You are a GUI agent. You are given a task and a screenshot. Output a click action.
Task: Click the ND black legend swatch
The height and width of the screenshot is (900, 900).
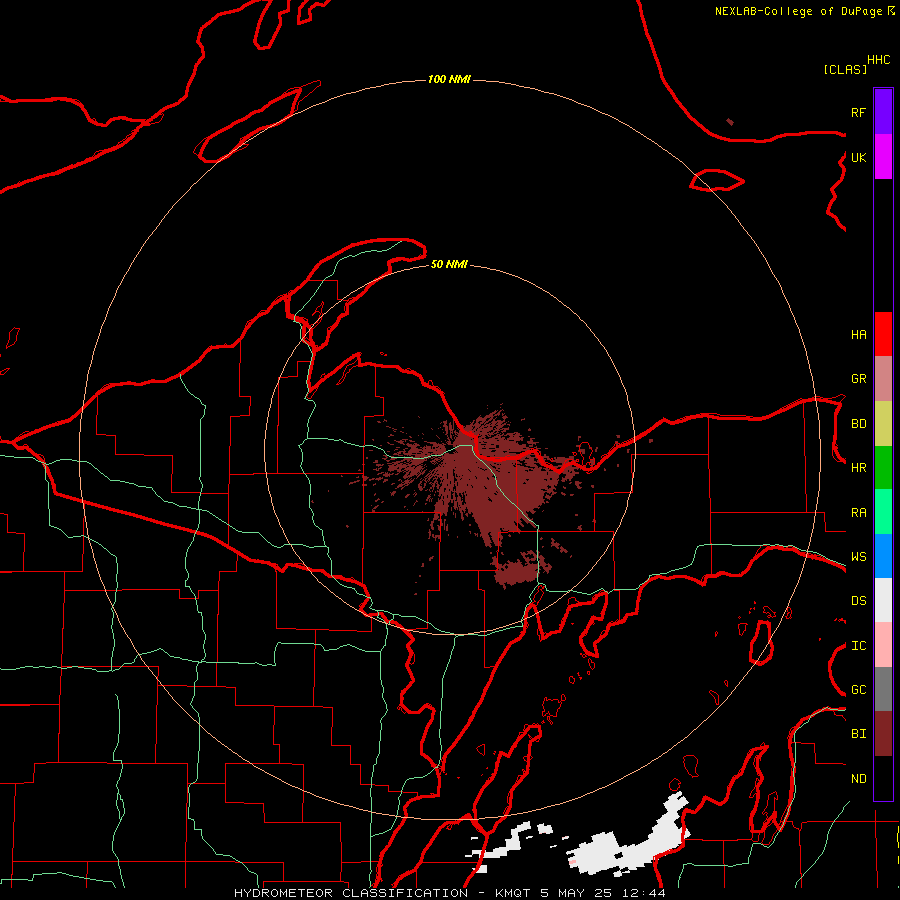(x=883, y=778)
